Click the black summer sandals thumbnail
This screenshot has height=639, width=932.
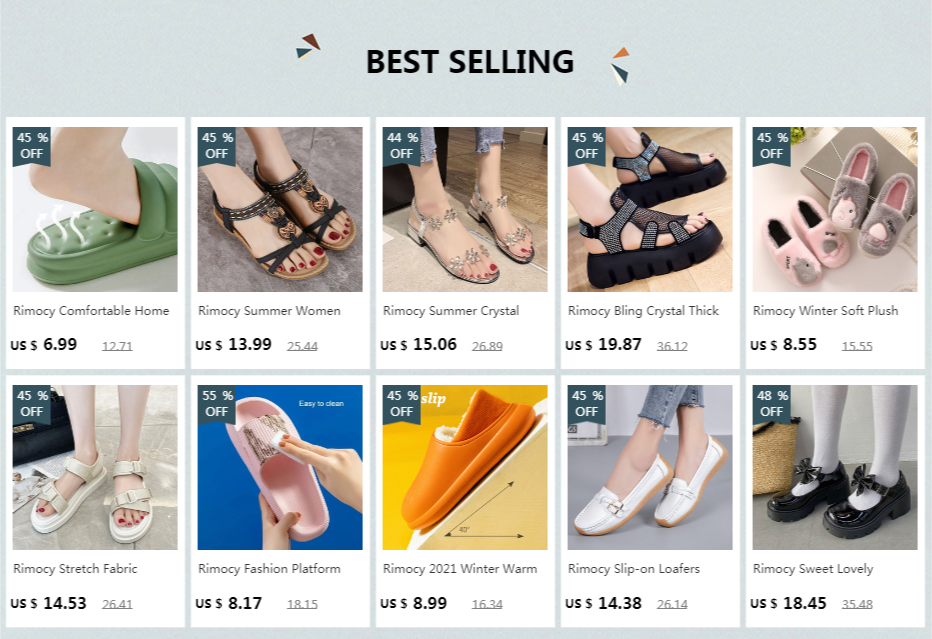[280, 210]
